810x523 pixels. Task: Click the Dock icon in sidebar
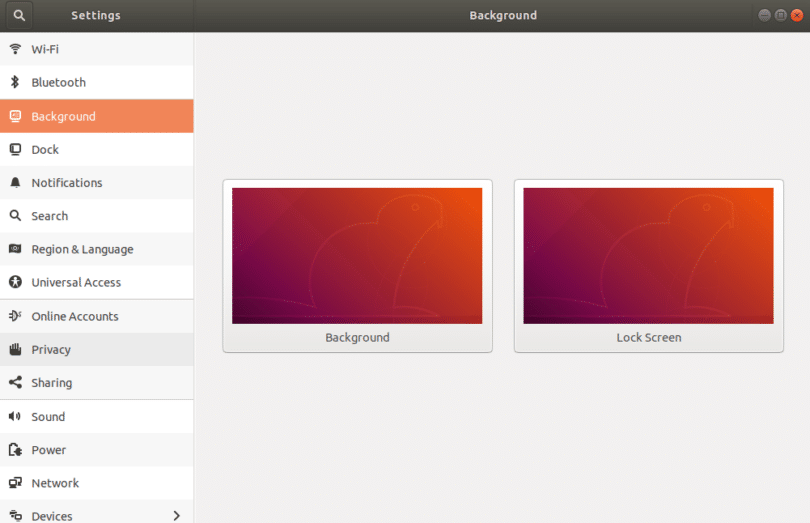click(x=15, y=149)
